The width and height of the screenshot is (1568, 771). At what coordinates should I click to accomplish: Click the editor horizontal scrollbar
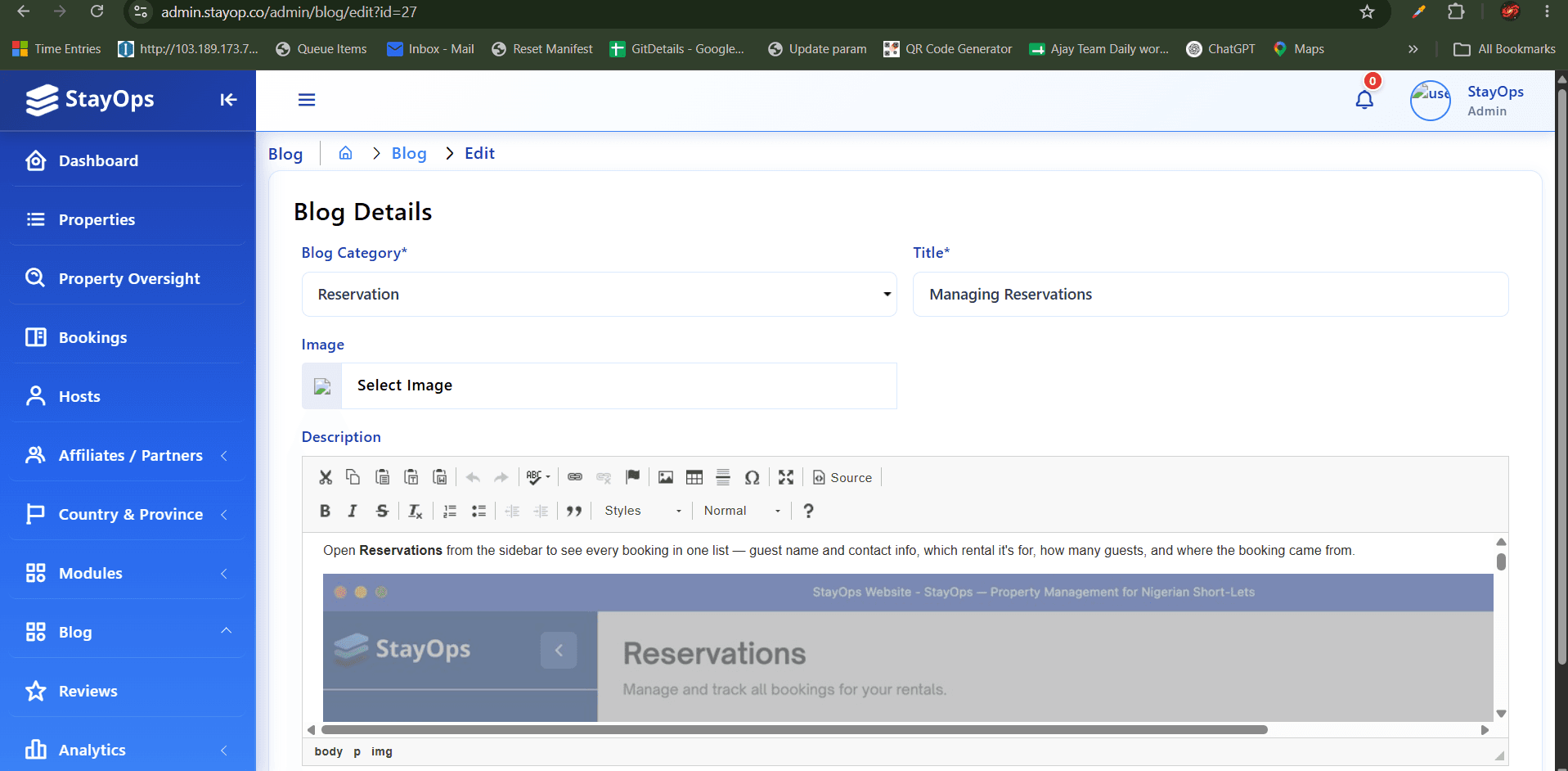pyautogui.click(x=794, y=729)
